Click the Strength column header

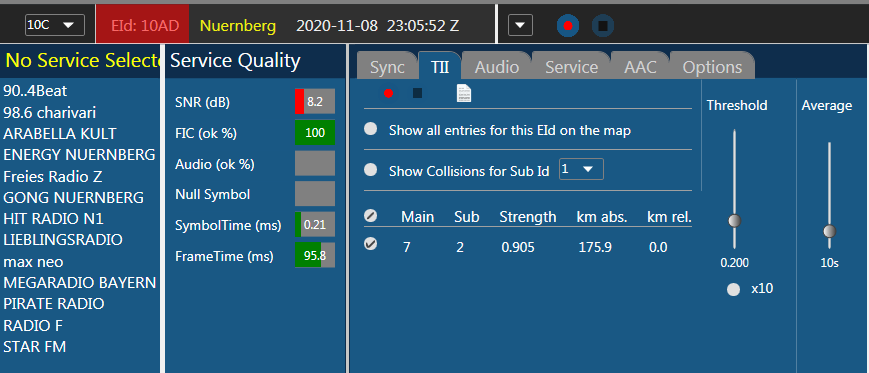coord(528,217)
